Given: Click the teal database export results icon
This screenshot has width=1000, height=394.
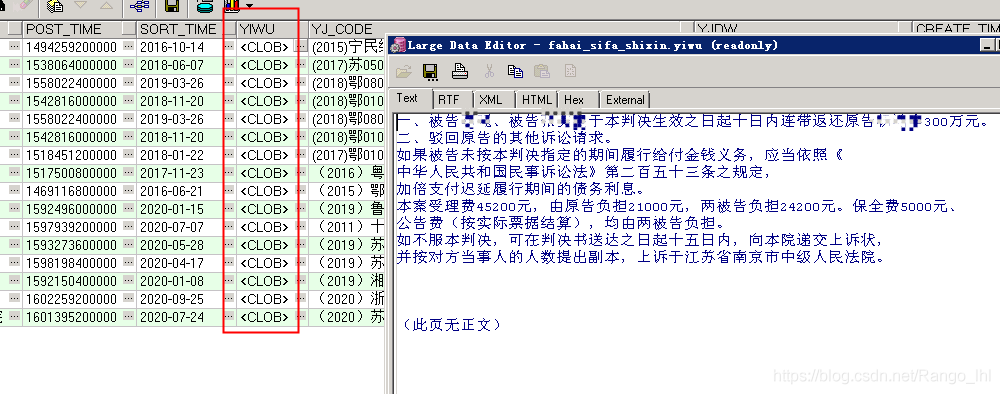Looking at the screenshot, I should click(x=205, y=7).
